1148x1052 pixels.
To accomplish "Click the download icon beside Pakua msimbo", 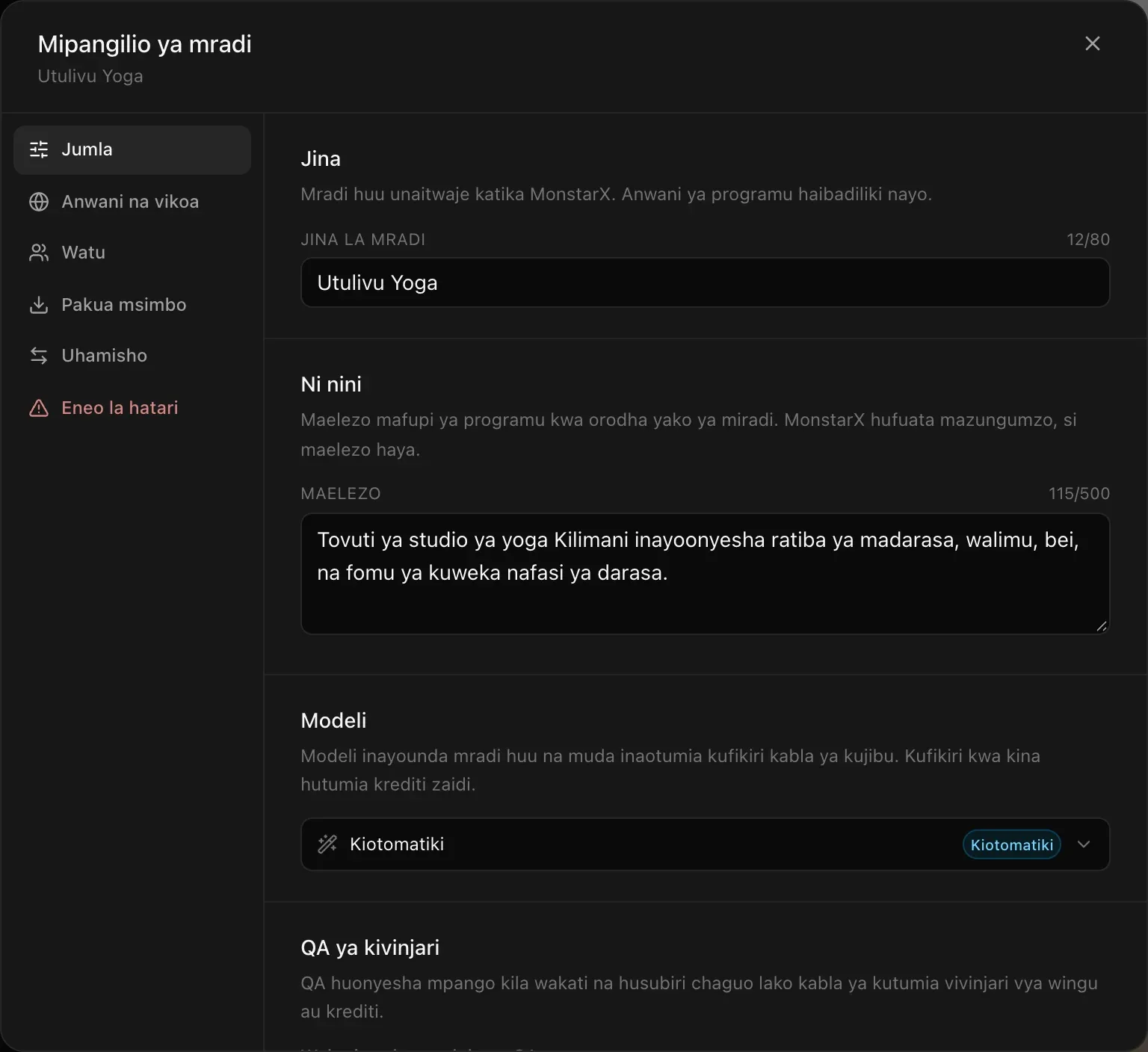I will [39, 305].
